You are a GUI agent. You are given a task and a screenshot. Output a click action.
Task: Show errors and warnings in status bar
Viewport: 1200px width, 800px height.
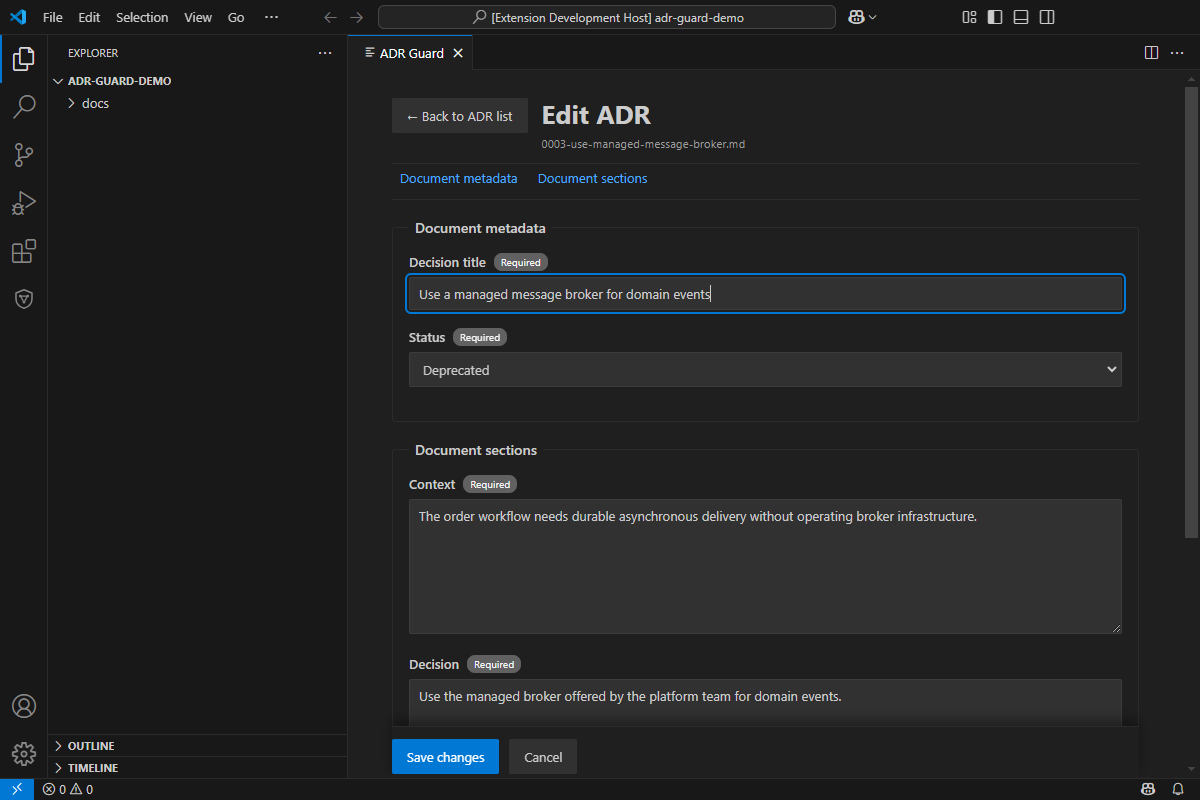point(68,789)
